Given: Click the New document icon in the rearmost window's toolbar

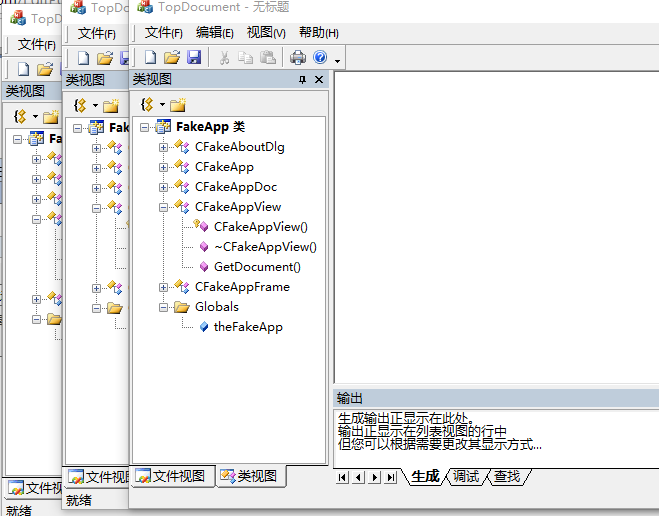Looking at the screenshot, I should (x=24, y=69).
